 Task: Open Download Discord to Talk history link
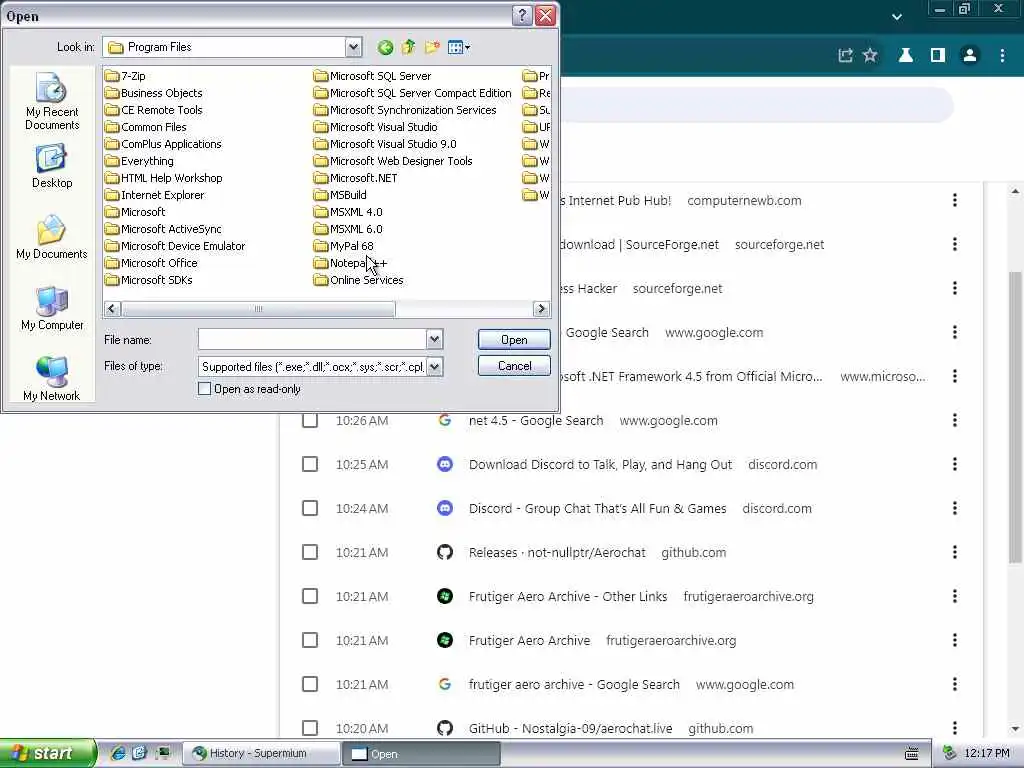coord(600,464)
